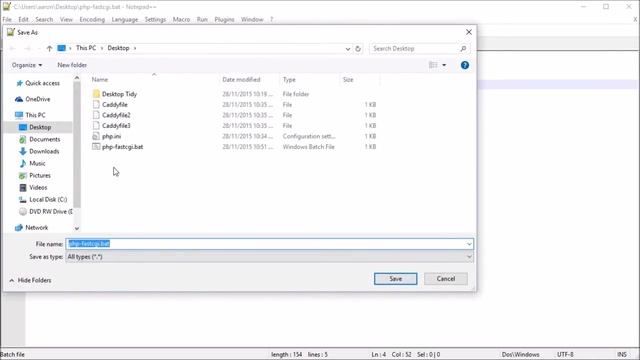Select This PC in the navigation pane
640x360 pixels.
pyautogui.click(x=31, y=115)
